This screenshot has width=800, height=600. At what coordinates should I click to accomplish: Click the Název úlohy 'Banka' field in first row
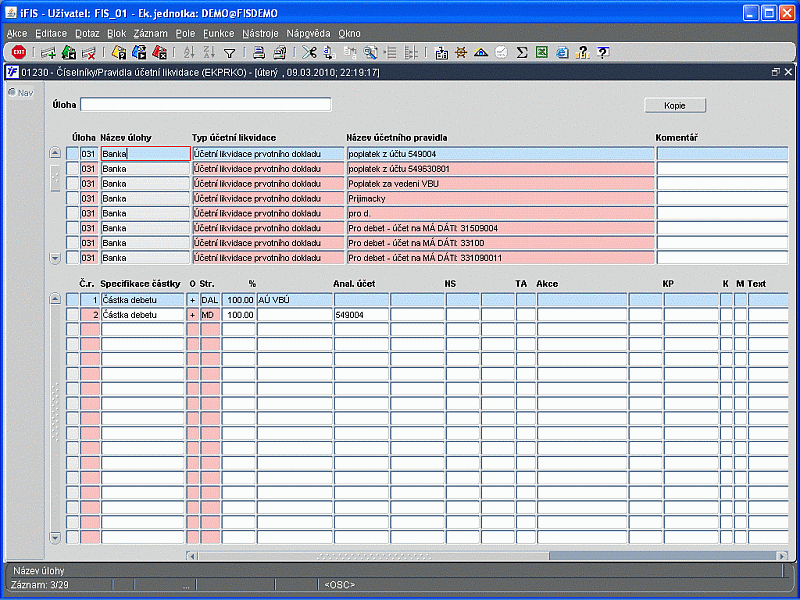click(145, 154)
